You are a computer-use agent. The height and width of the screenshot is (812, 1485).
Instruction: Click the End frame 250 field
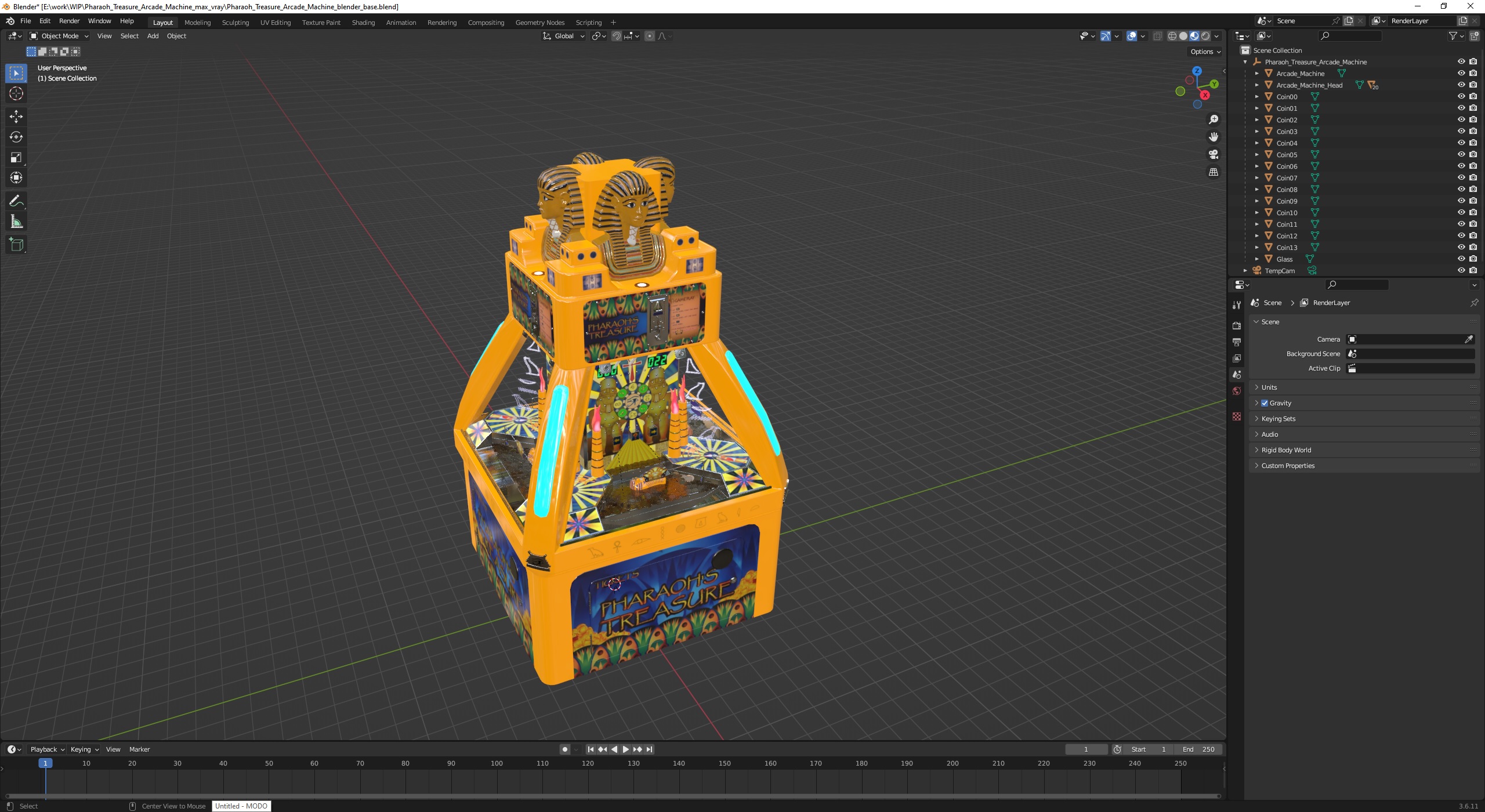tap(1198, 749)
